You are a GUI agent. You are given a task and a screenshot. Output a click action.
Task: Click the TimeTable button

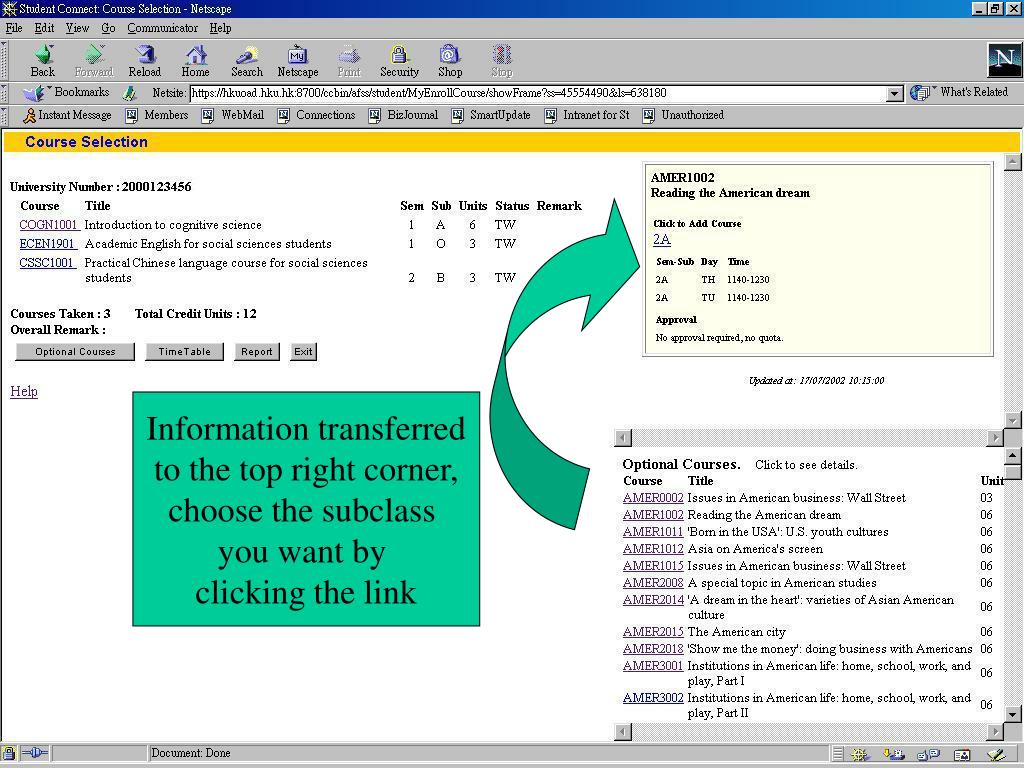(184, 352)
